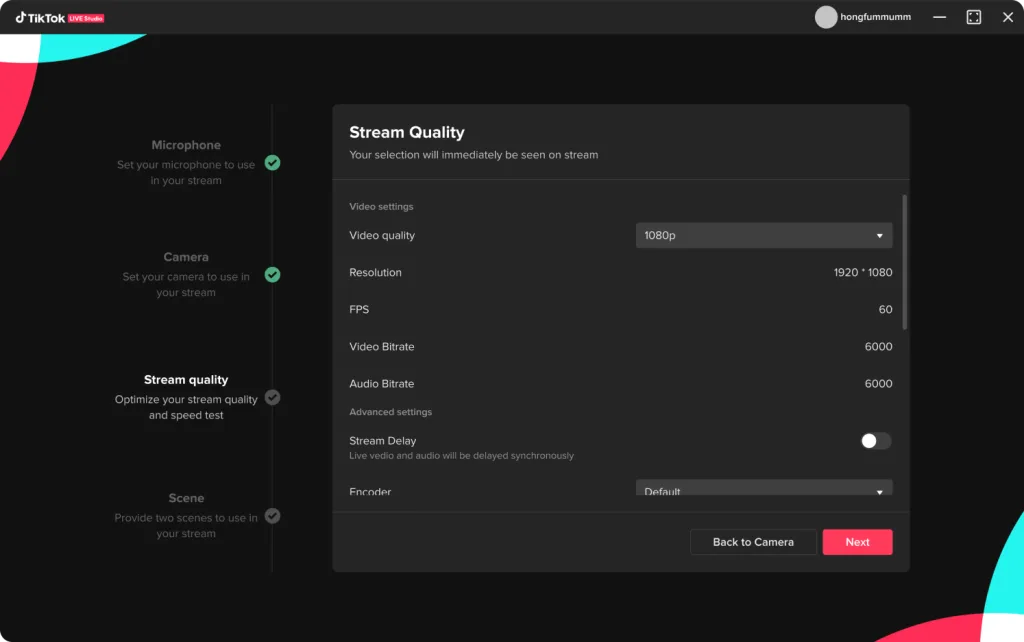Open the Video quality 1080p dropdown
This screenshot has height=642, width=1024.
(x=763, y=236)
